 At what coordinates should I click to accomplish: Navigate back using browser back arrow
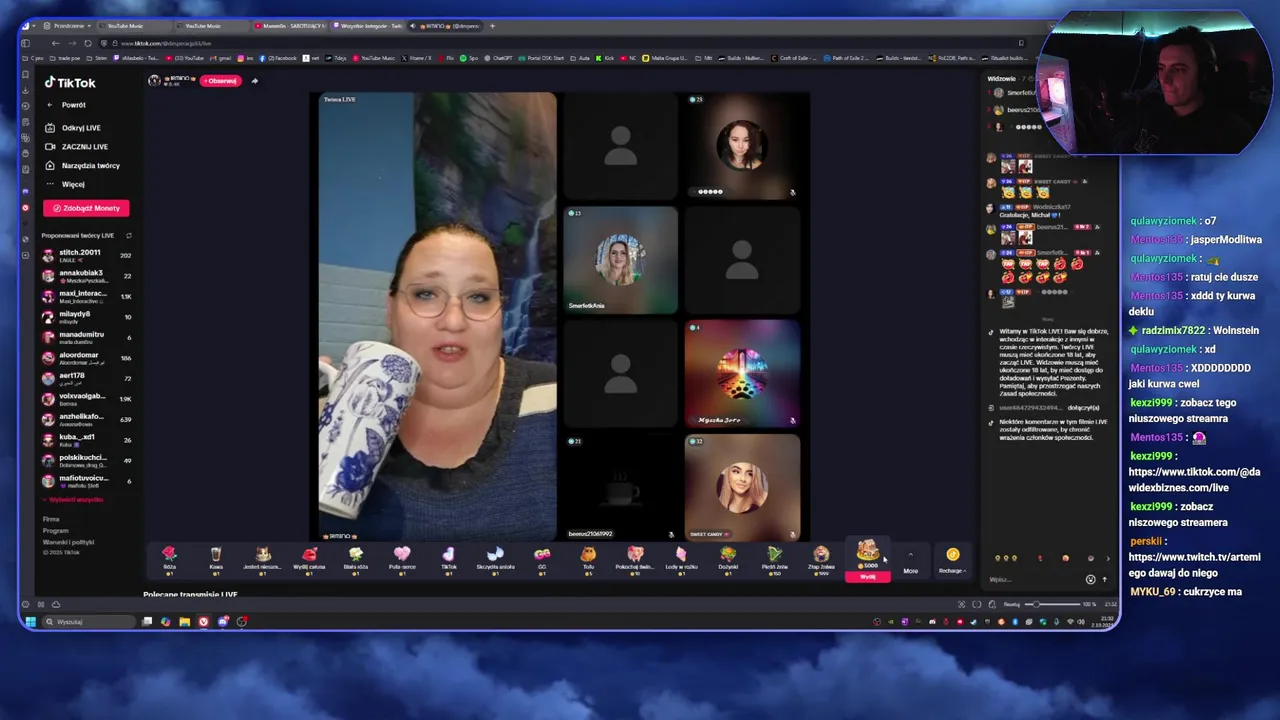tap(55, 43)
